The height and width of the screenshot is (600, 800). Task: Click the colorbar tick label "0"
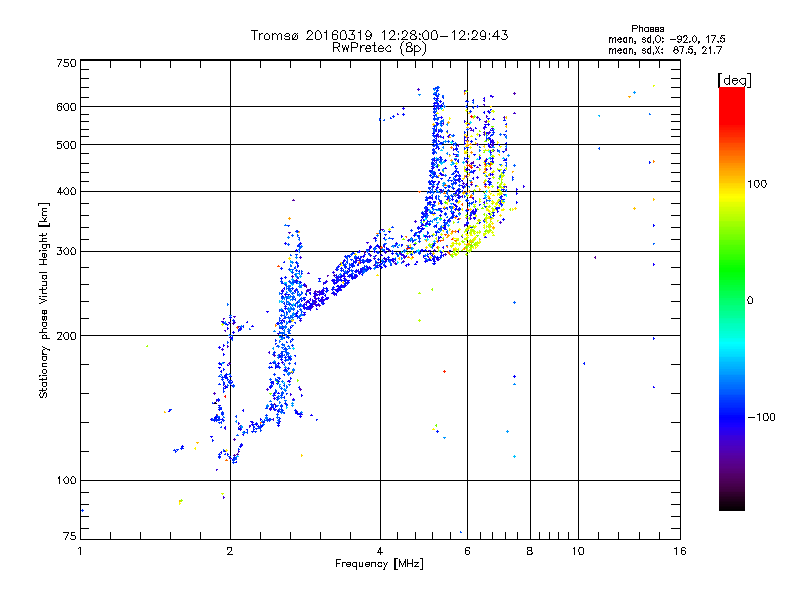749,301
